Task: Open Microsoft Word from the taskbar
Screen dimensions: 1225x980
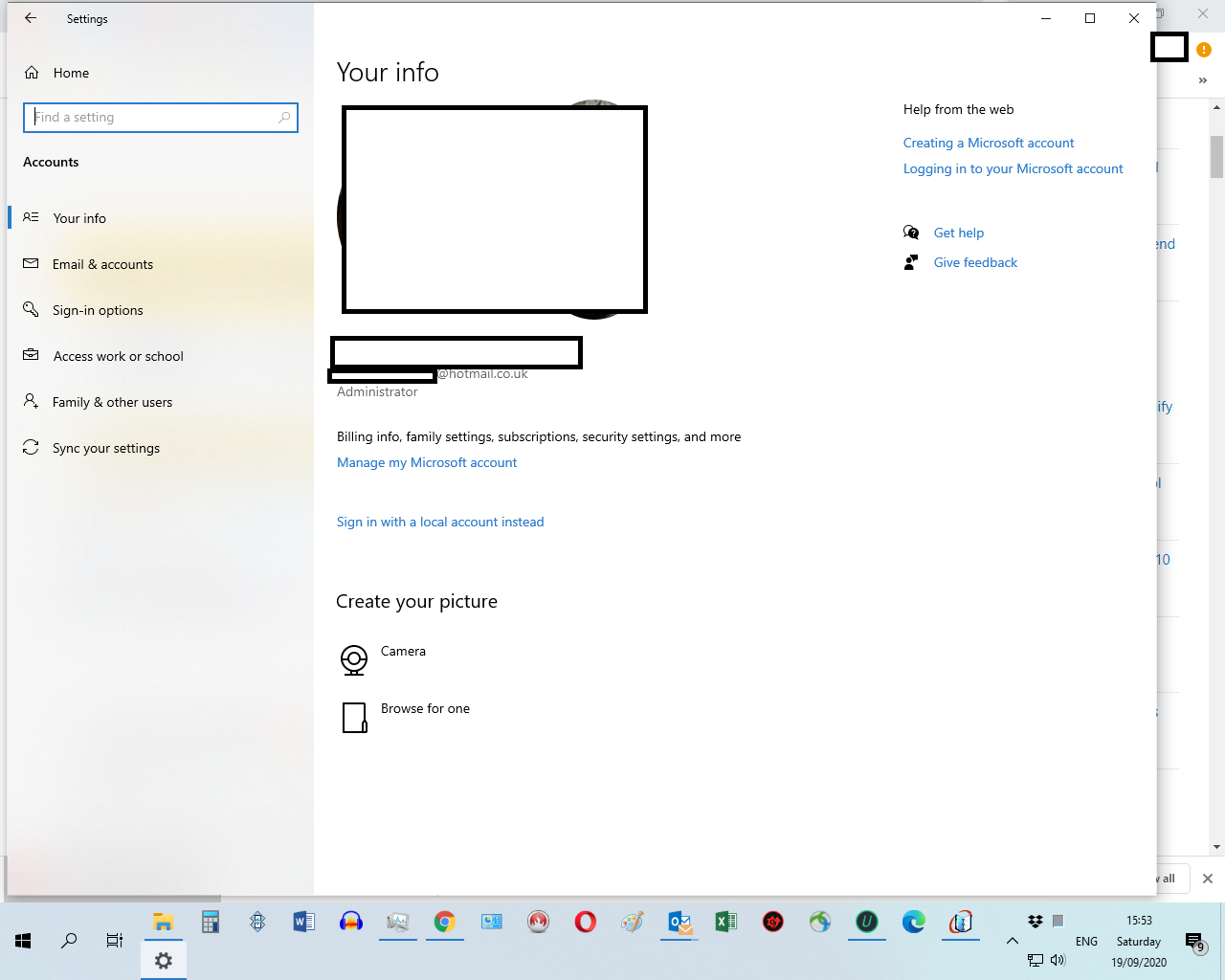Action: point(304,922)
